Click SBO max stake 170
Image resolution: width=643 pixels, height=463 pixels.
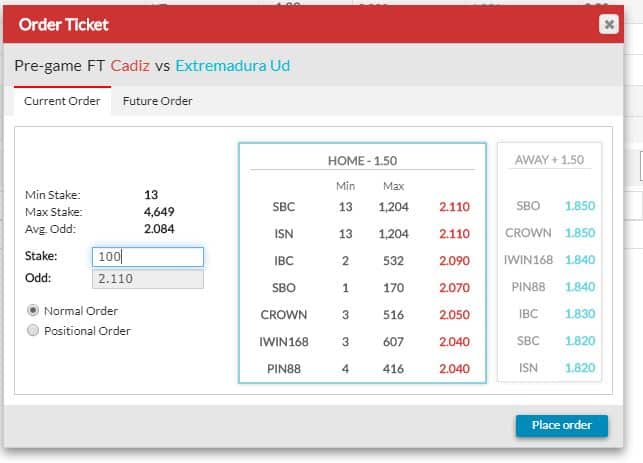[x=393, y=288]
